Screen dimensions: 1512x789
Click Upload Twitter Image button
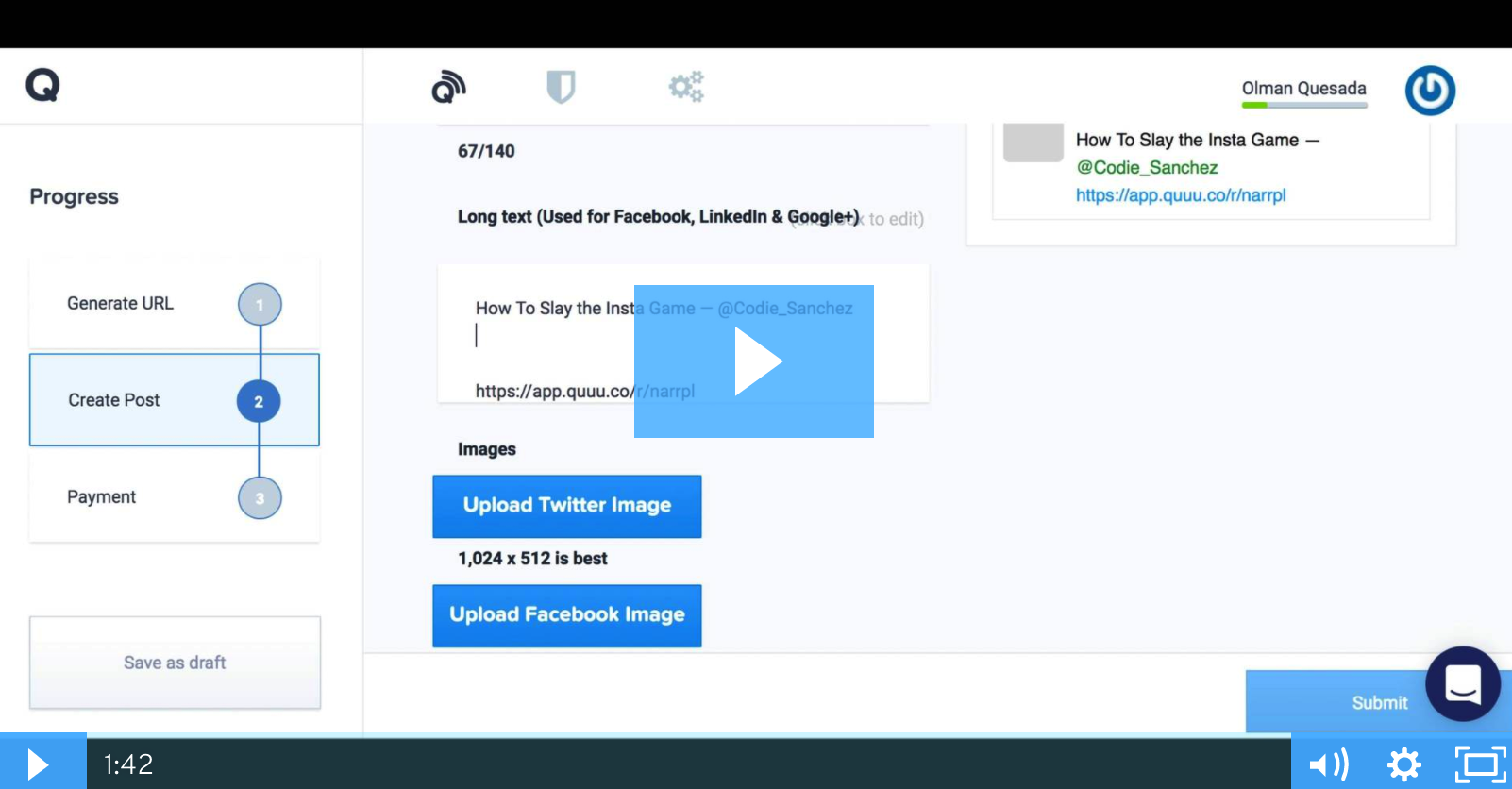pyautogui.click(x=567, y=506)
